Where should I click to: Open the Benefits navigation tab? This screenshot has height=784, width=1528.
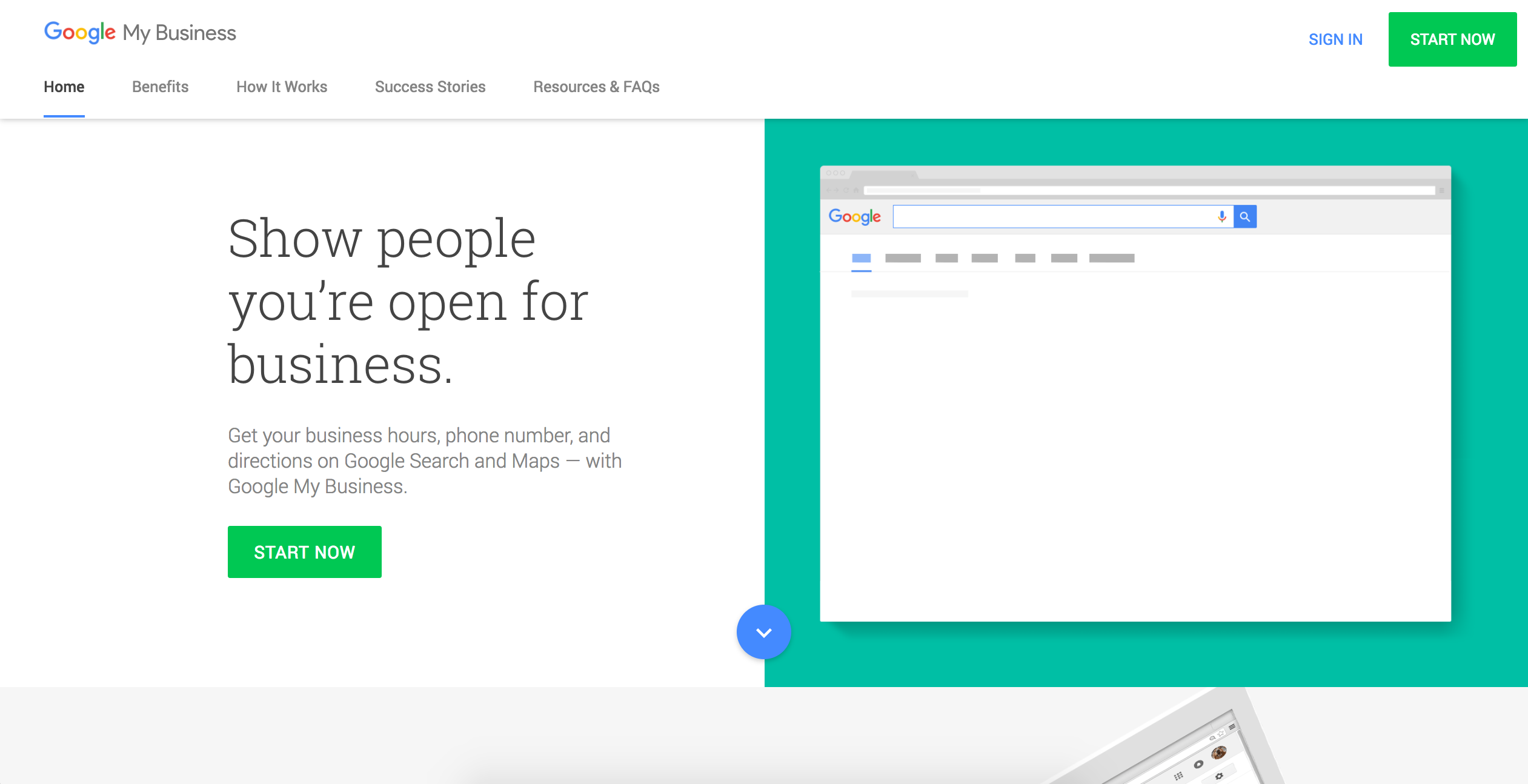pos(160,87)
